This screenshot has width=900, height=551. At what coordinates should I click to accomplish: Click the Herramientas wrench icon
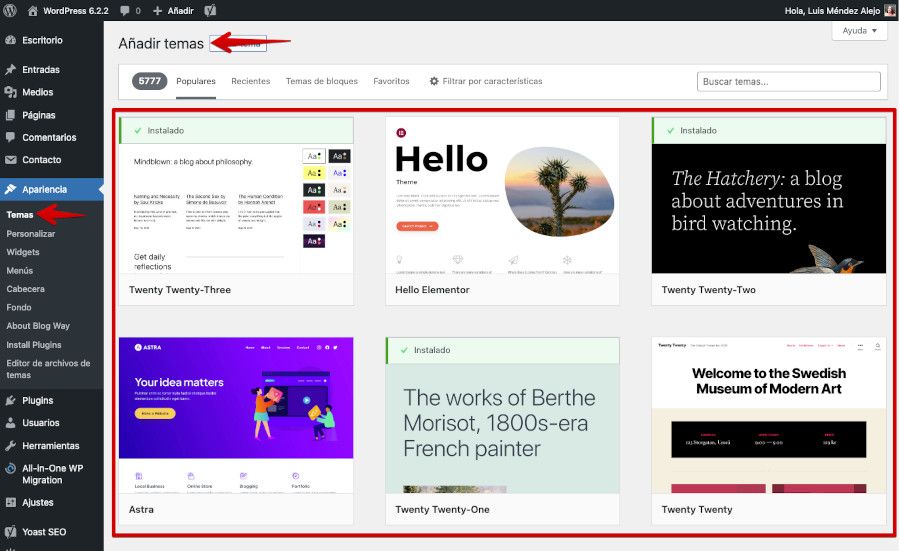[10, 445]
